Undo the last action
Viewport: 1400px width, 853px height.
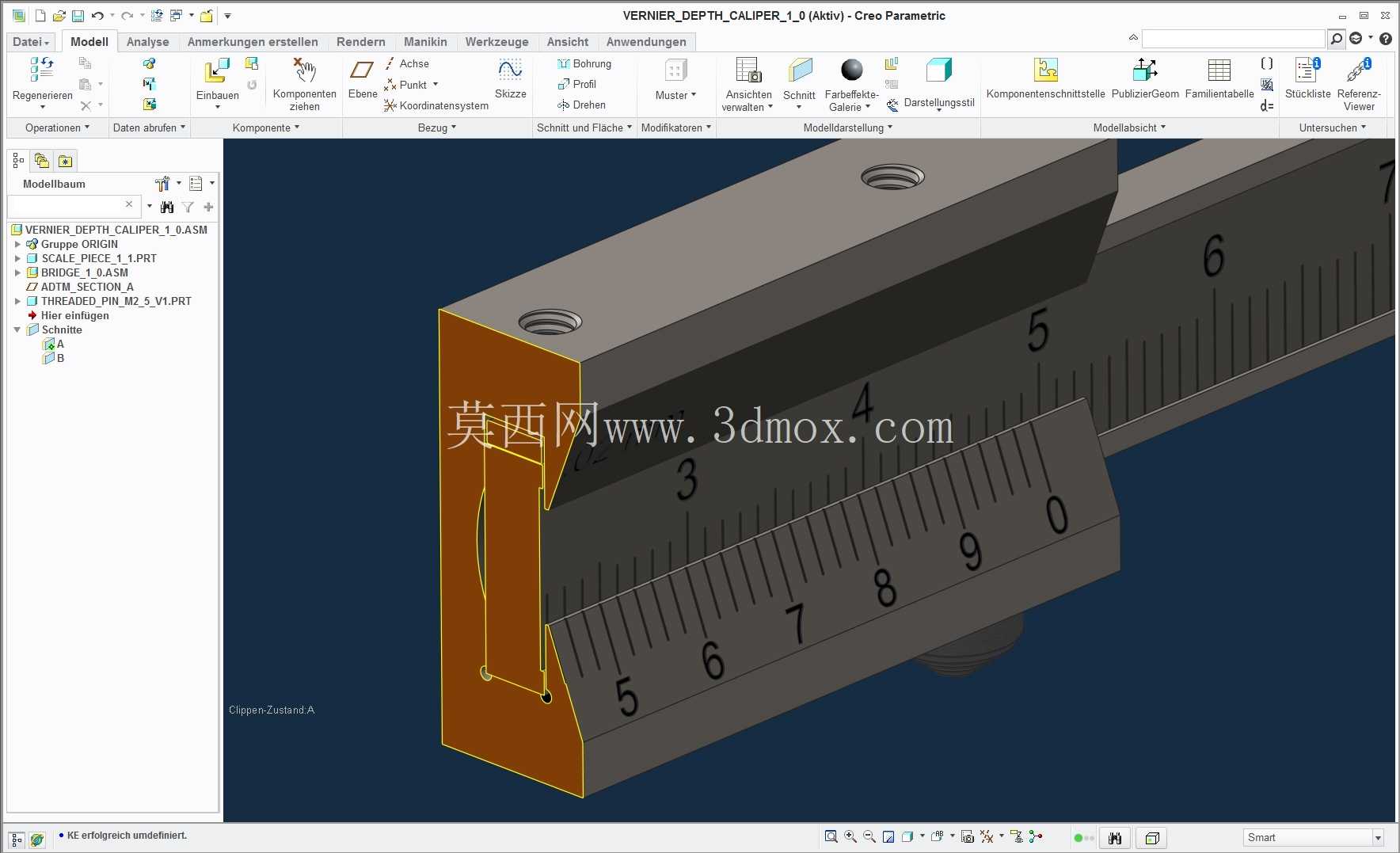click(x=97, y=16)
